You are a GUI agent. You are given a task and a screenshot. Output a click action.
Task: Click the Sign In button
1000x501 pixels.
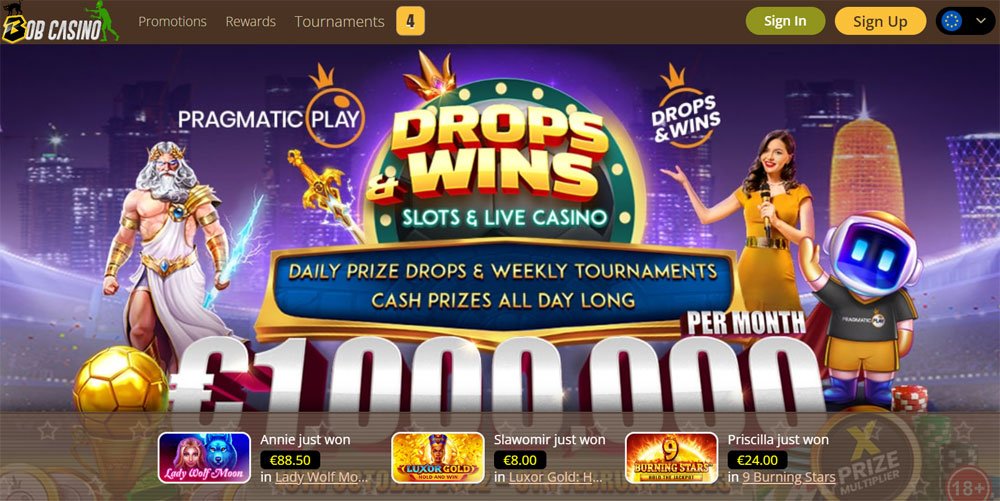click(785, 21)
